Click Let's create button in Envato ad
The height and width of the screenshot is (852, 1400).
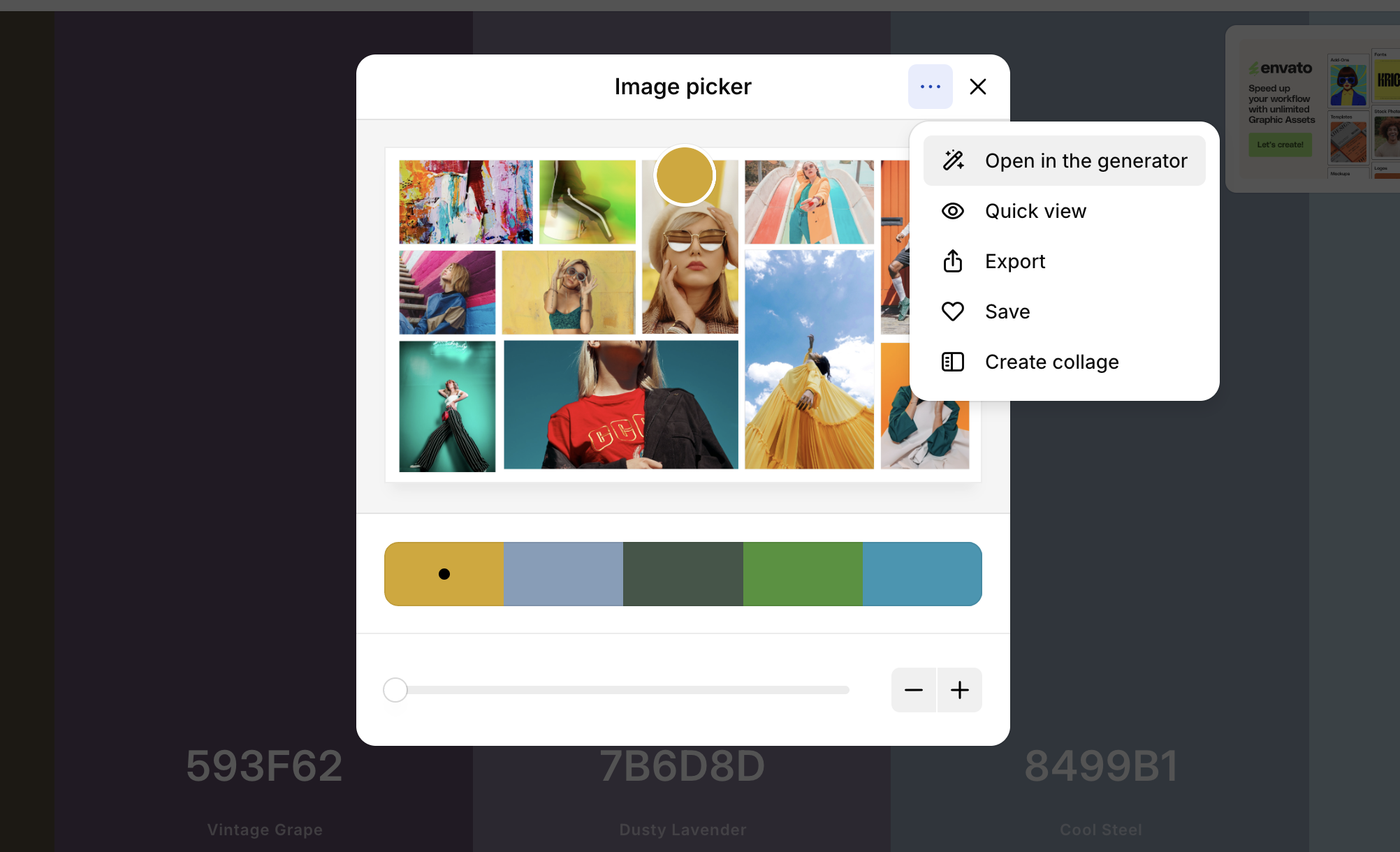point(1280,145)
